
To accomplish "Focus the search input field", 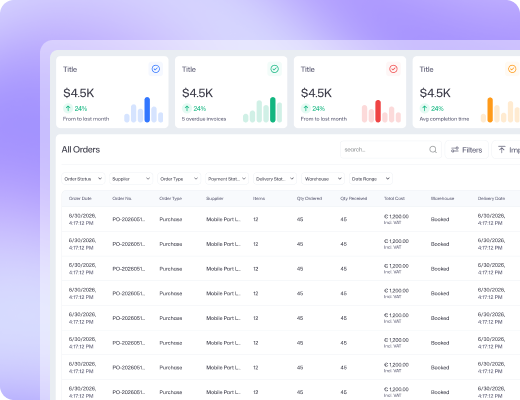I will click(391, 150).
